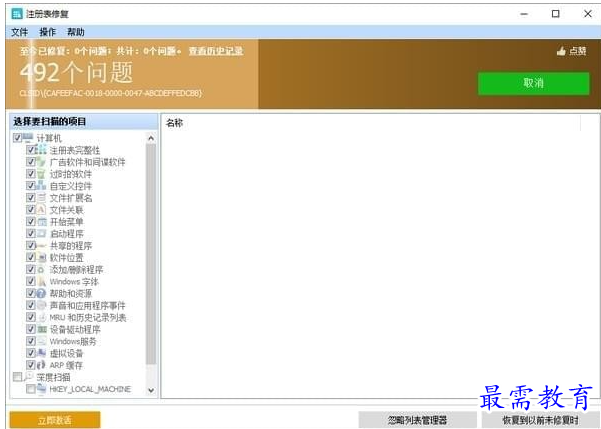This screenshot has height=429, width=601.
Task: Click the Windows服务 item icon
Action: point(41,341)
